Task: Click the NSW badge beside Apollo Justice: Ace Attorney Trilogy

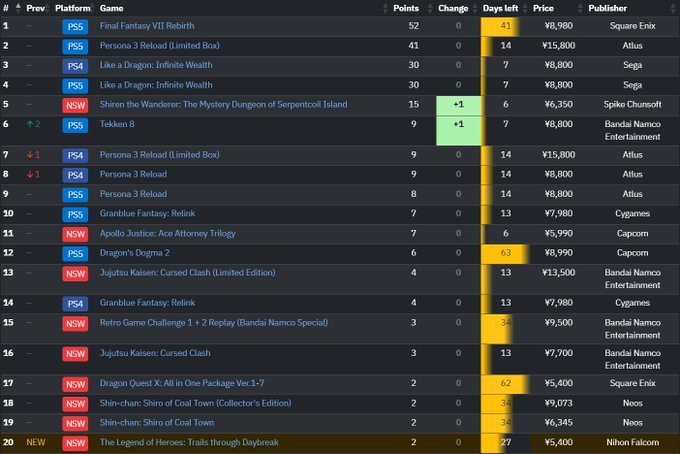Action: point(75,234)
